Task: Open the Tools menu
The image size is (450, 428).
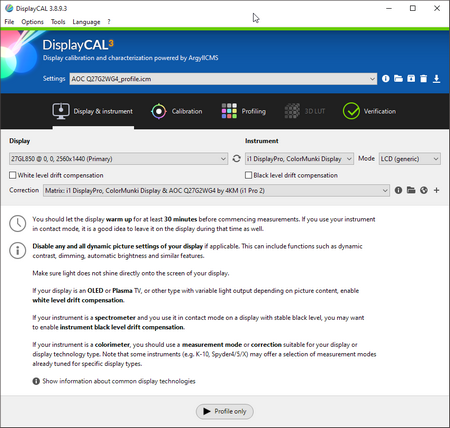Action: (x=58, y=22)
